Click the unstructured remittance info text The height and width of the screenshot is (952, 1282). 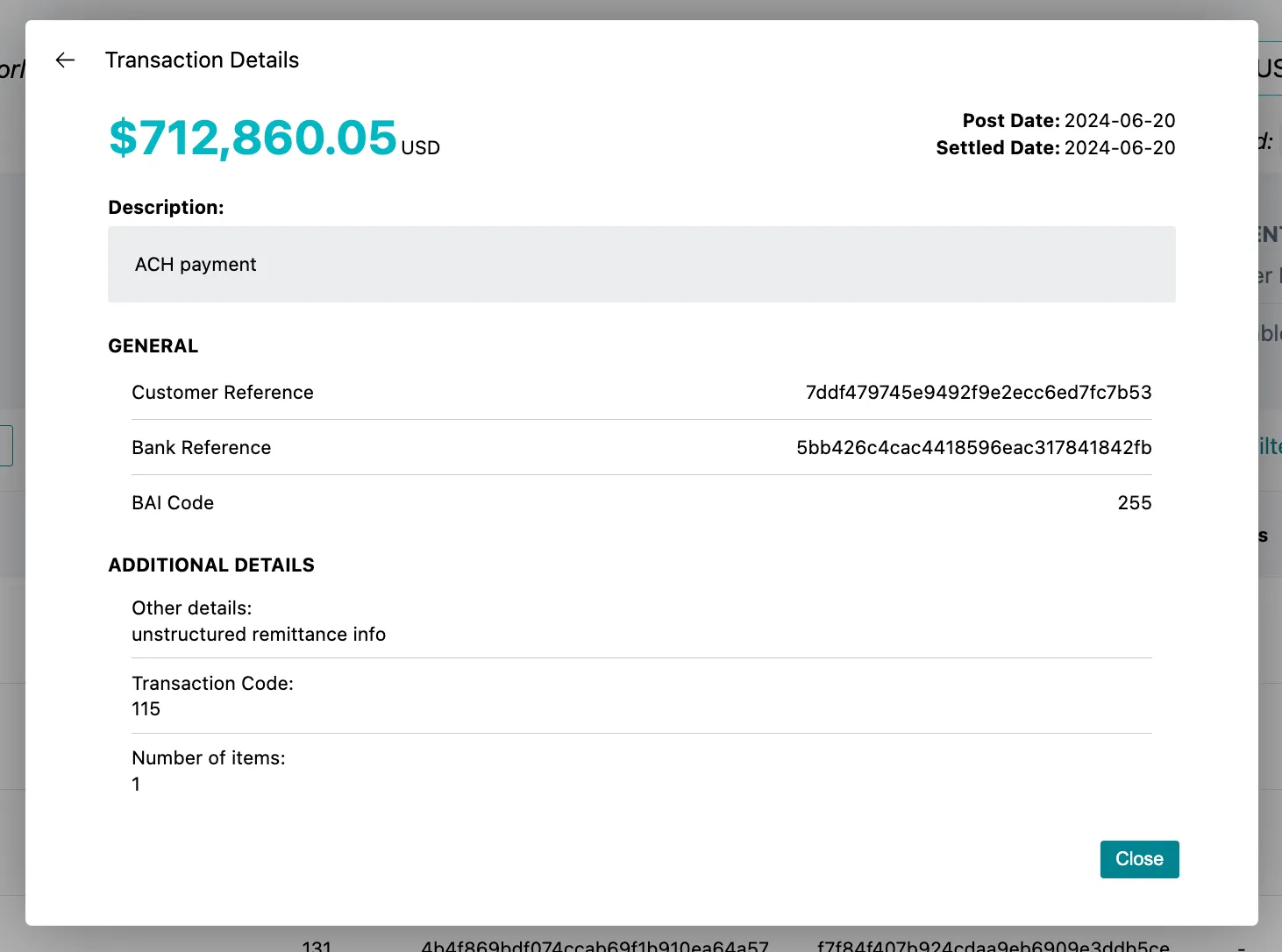tap(259, 635)
